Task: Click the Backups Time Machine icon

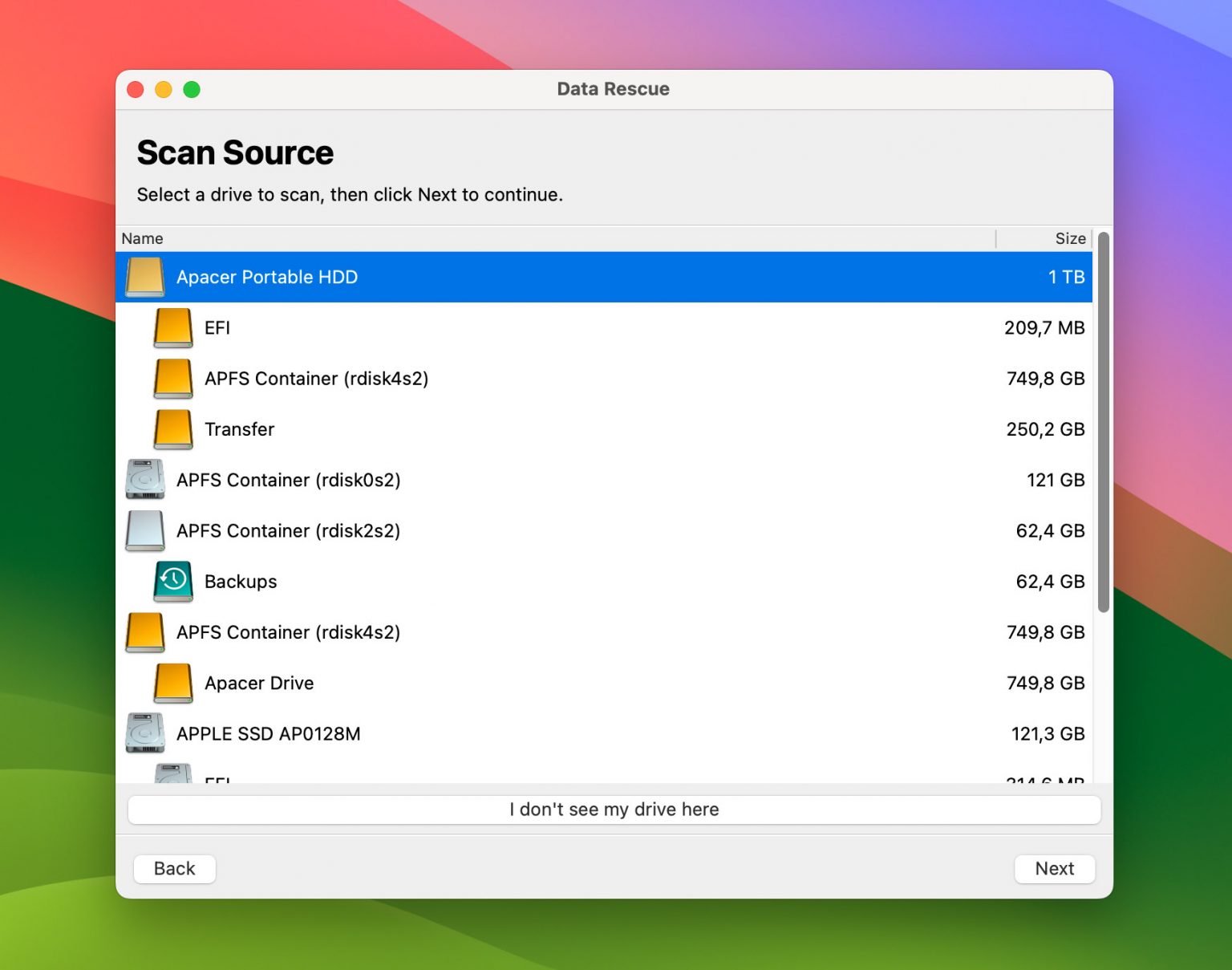Action: tap(174, 581)
